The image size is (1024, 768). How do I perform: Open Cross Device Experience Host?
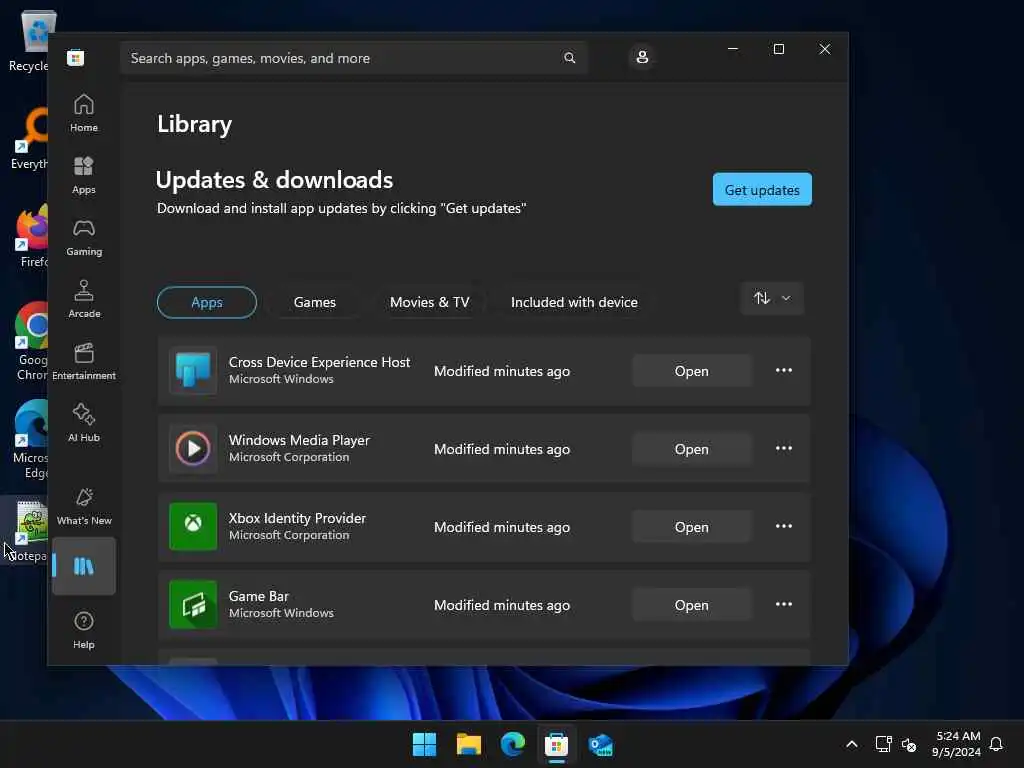(691, 371)
